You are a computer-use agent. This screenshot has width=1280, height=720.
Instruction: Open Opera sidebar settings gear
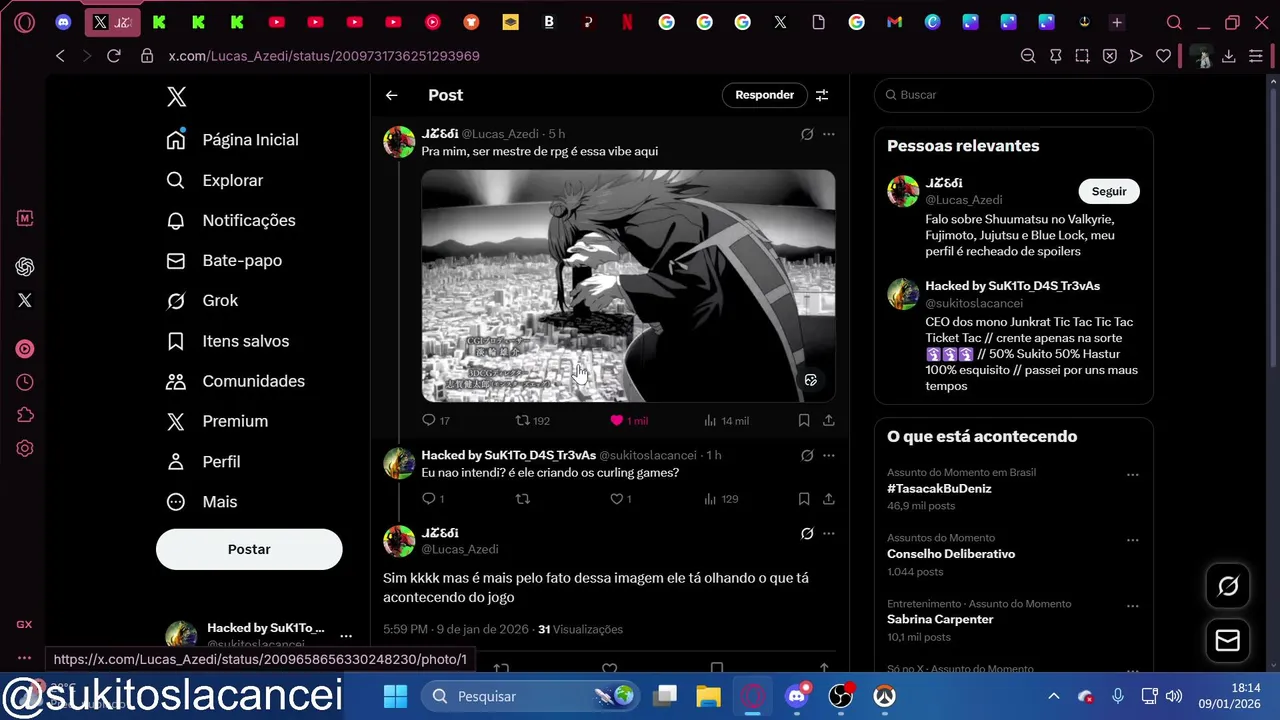25,449
